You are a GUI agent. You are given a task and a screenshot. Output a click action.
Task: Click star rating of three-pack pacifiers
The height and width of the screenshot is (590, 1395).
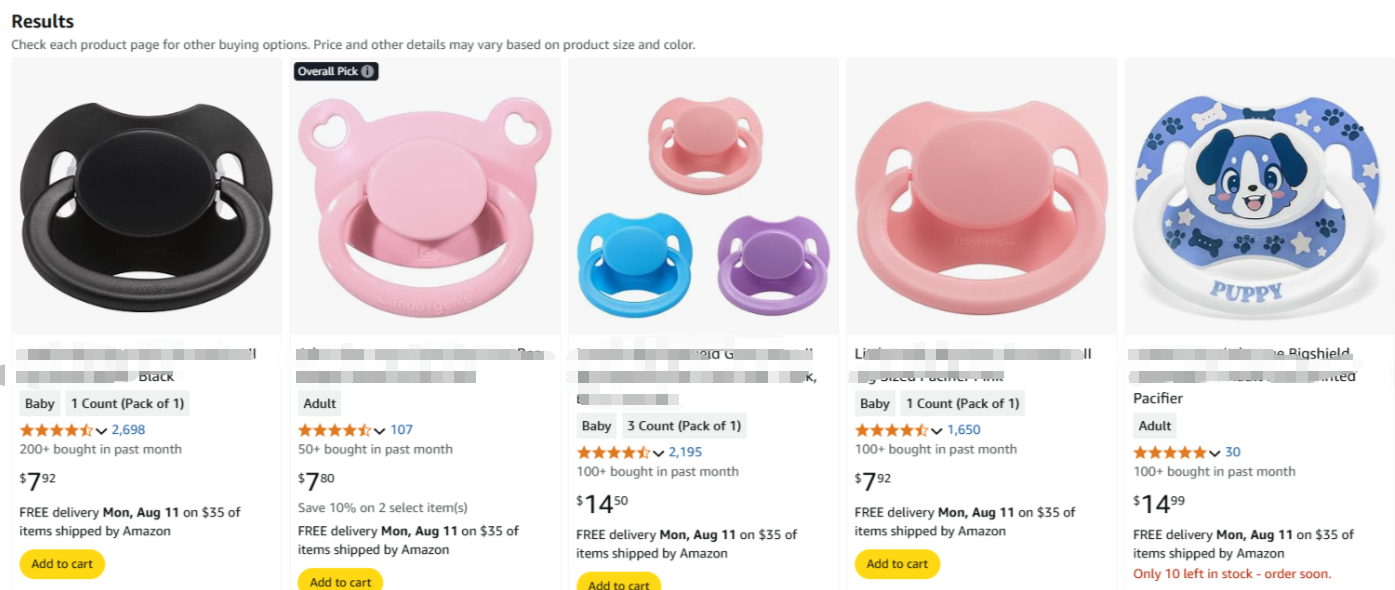(x=613, y=453)
